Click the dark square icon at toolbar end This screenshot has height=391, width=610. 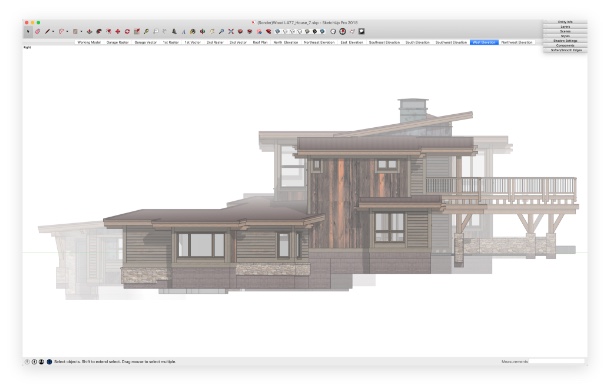click(x=361, y=32)
